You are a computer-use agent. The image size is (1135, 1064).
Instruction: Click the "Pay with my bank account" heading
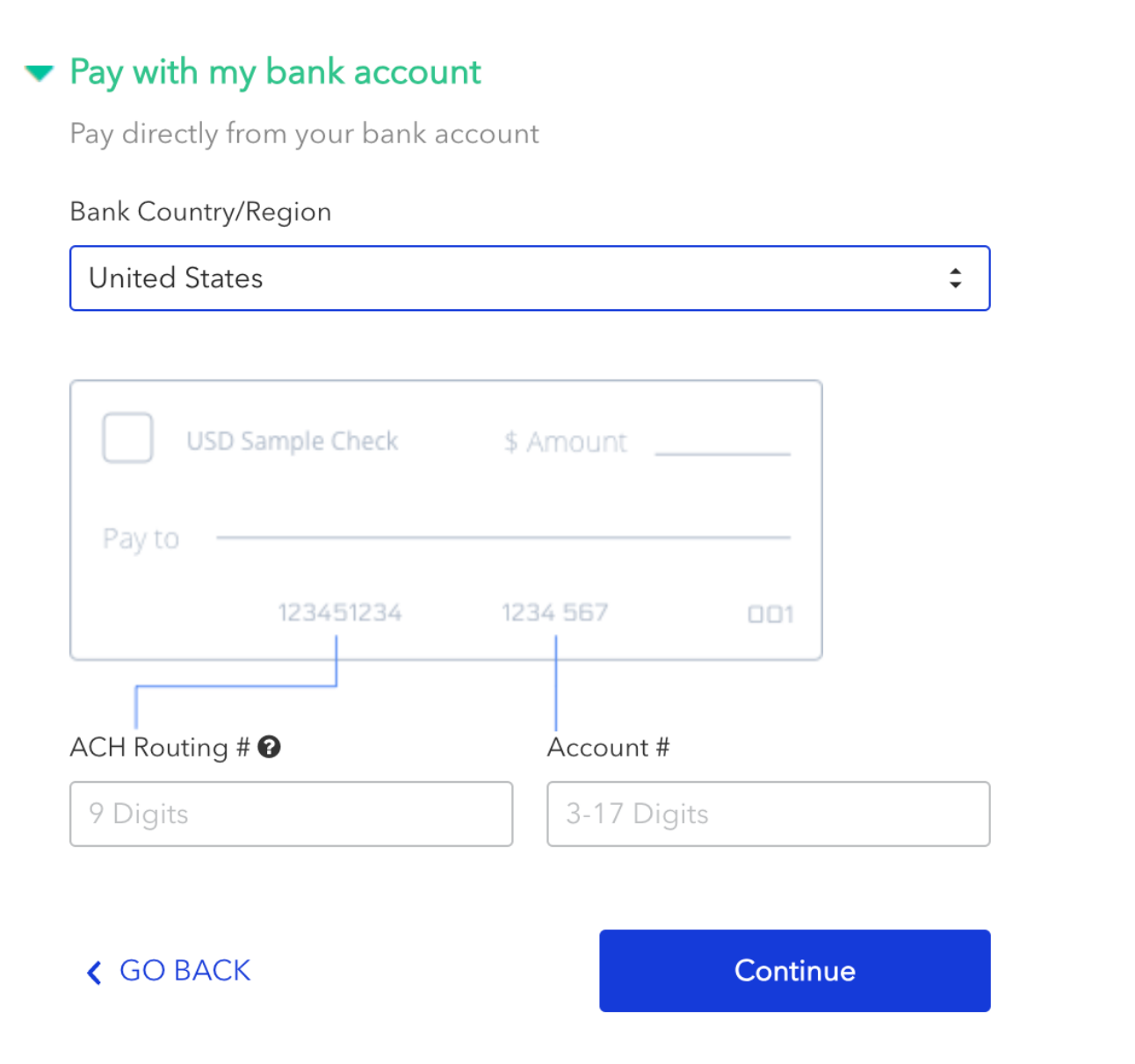[275, 72]
